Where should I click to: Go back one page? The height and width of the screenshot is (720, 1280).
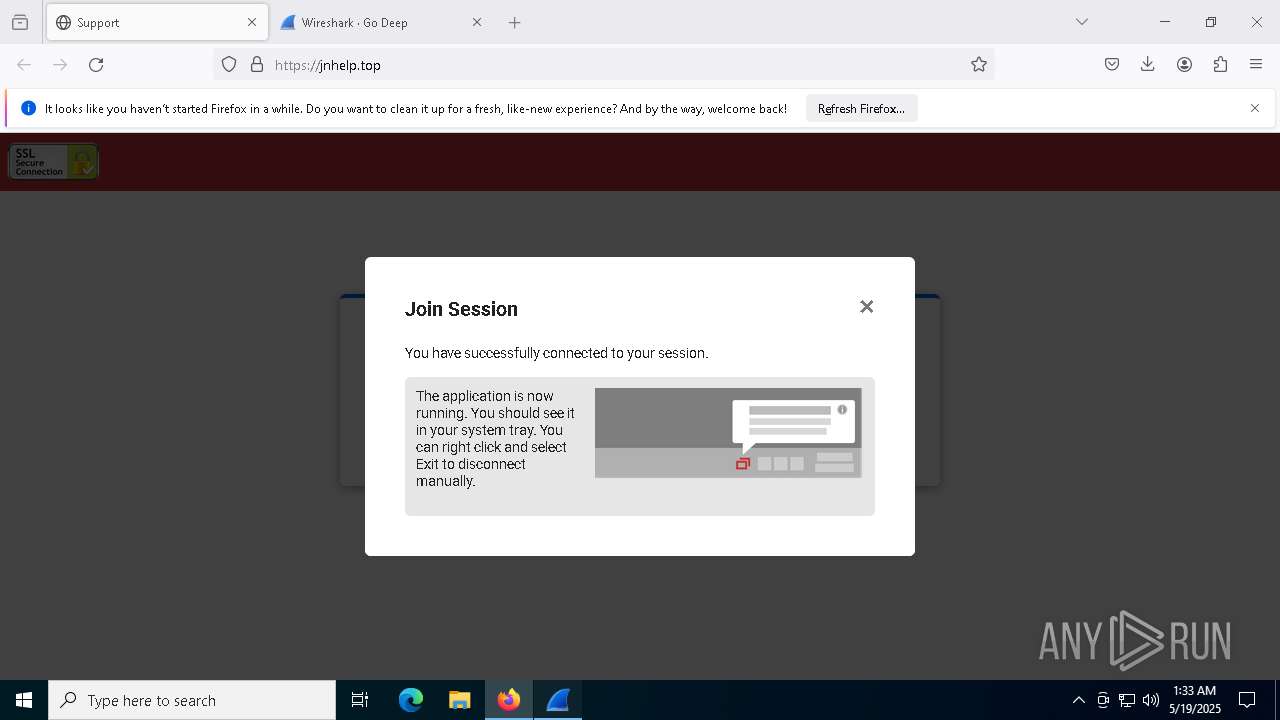24,65
